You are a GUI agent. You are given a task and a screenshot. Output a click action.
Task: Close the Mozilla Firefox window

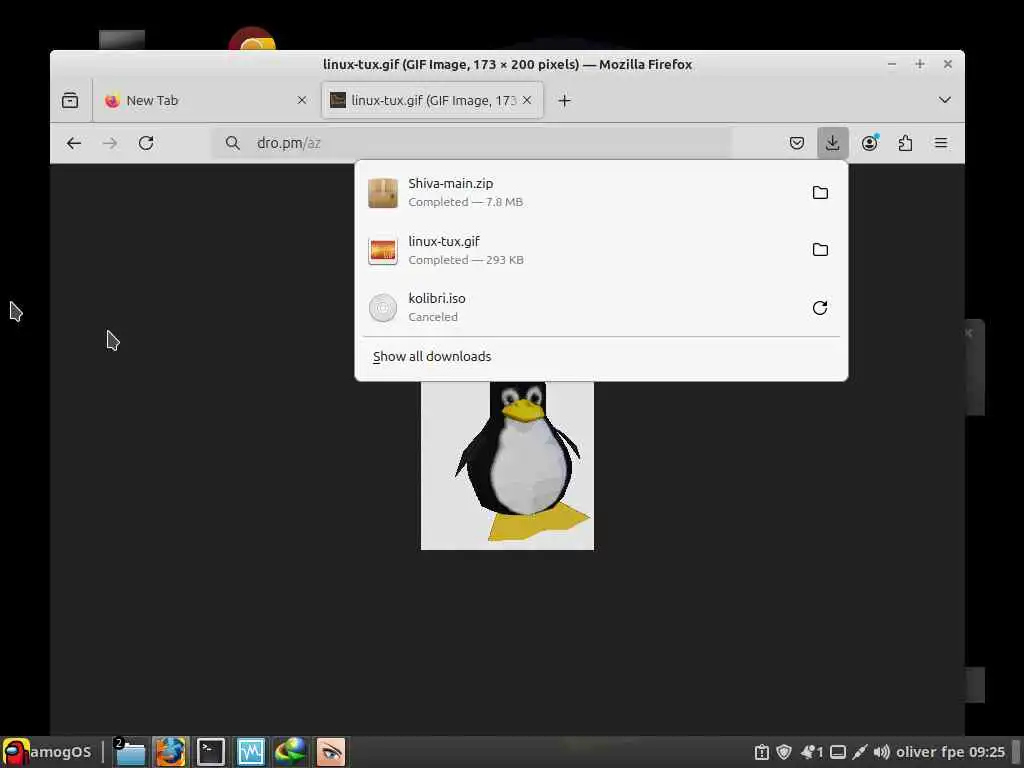coord(948,64)
